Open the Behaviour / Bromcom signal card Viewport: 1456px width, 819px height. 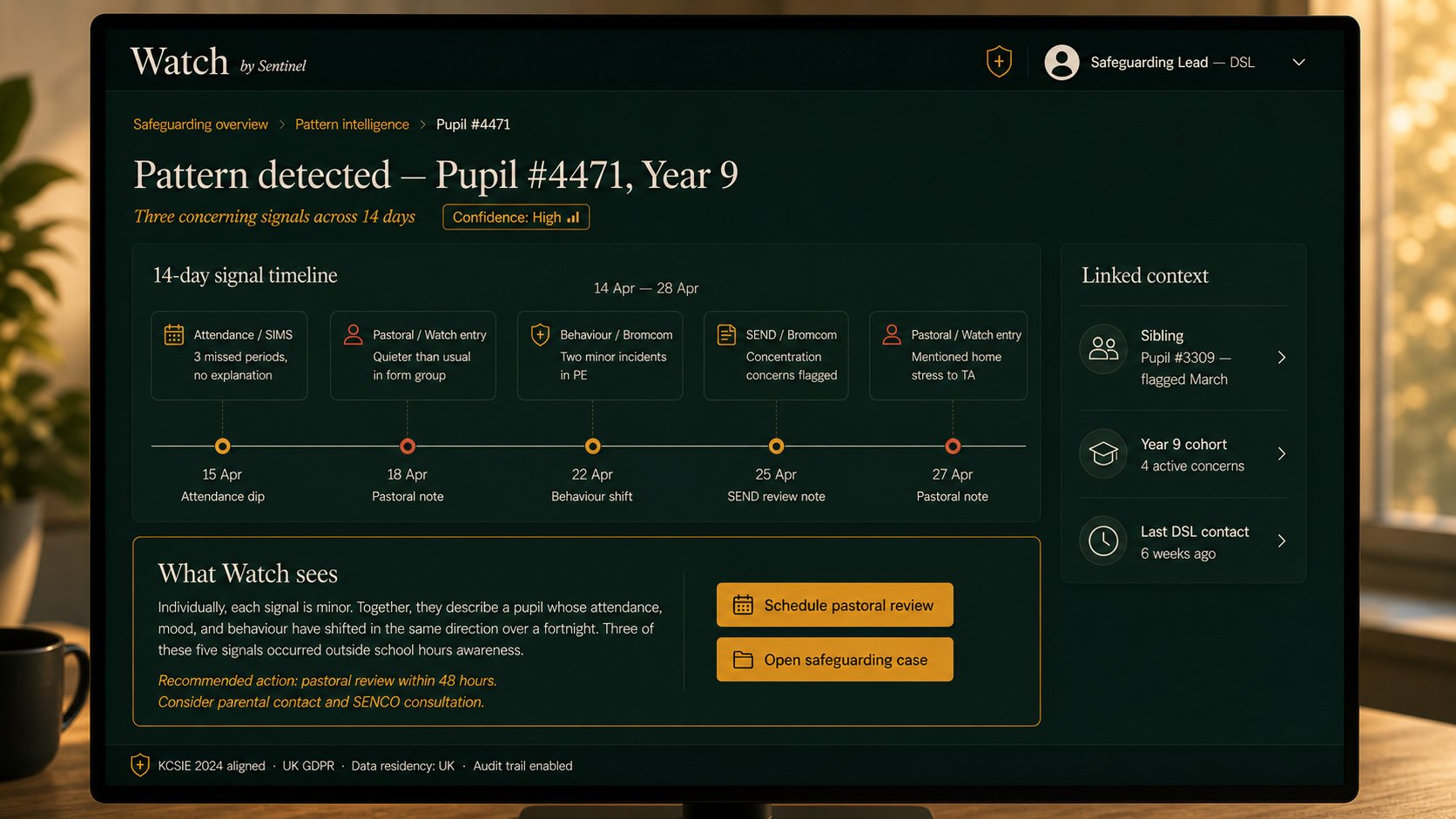(600, 355)
